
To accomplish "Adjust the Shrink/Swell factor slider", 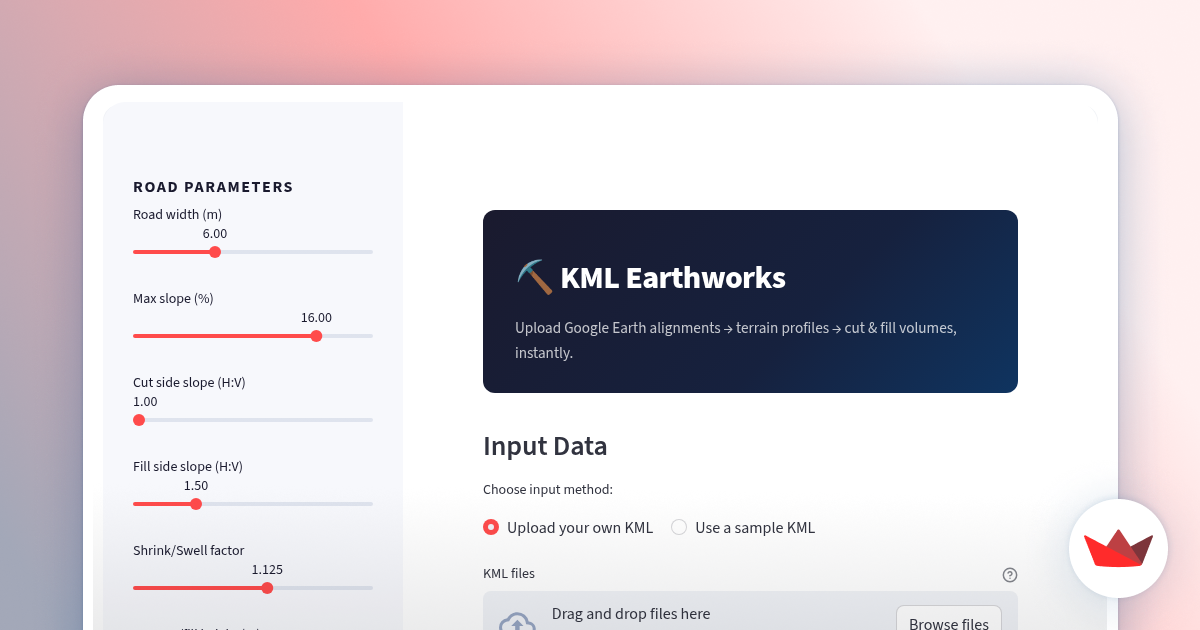I will 265,588.
